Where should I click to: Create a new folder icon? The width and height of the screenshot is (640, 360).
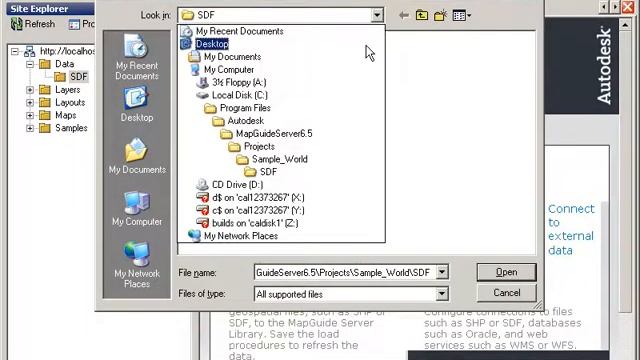click(x=440, y=16)
